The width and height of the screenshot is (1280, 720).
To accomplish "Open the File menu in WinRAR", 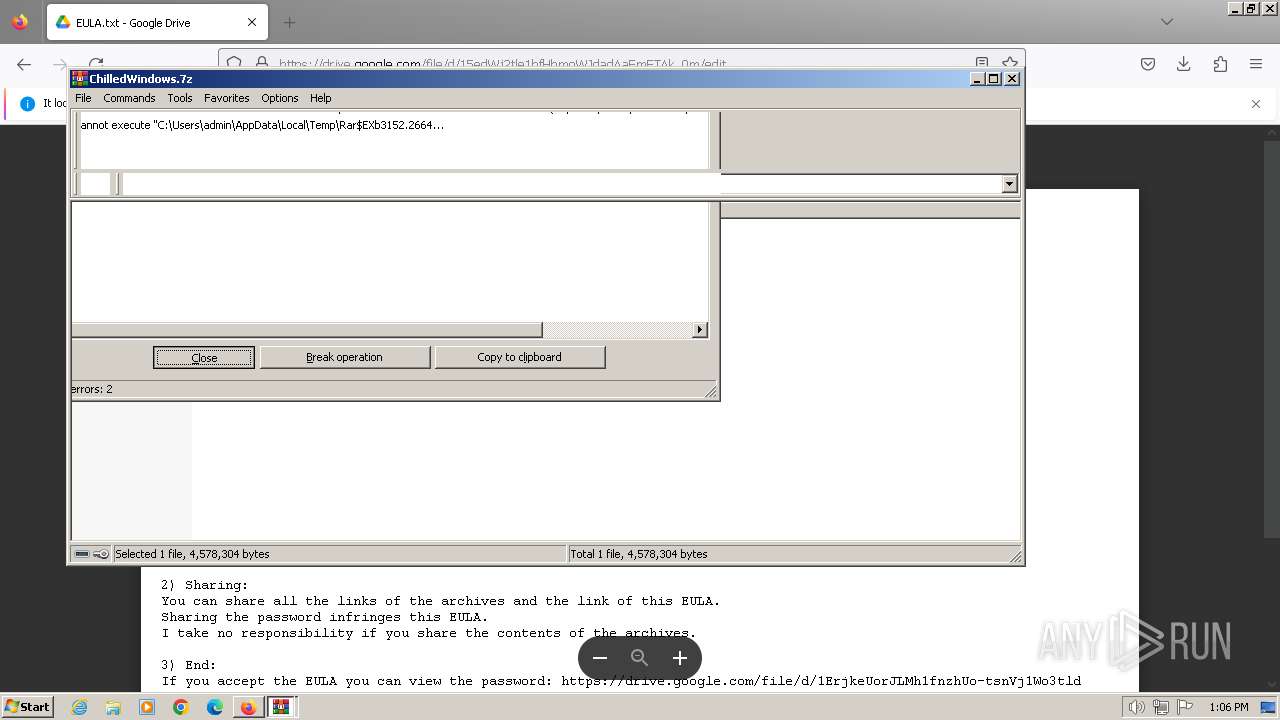I will tap(83, 98).
